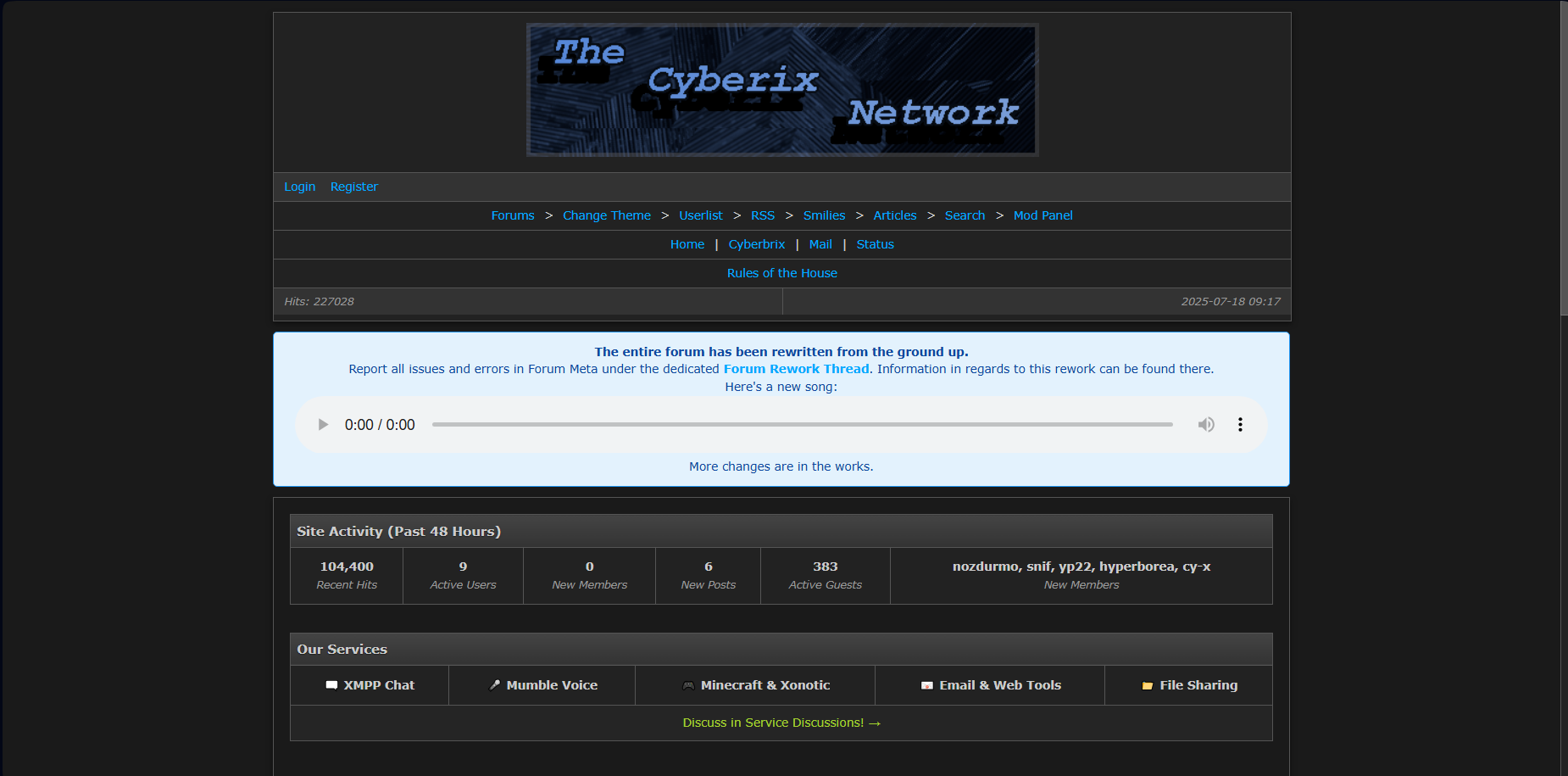Select Change Theme in navigation
This screenshot has width=1568, height=776.
point(607,215)
